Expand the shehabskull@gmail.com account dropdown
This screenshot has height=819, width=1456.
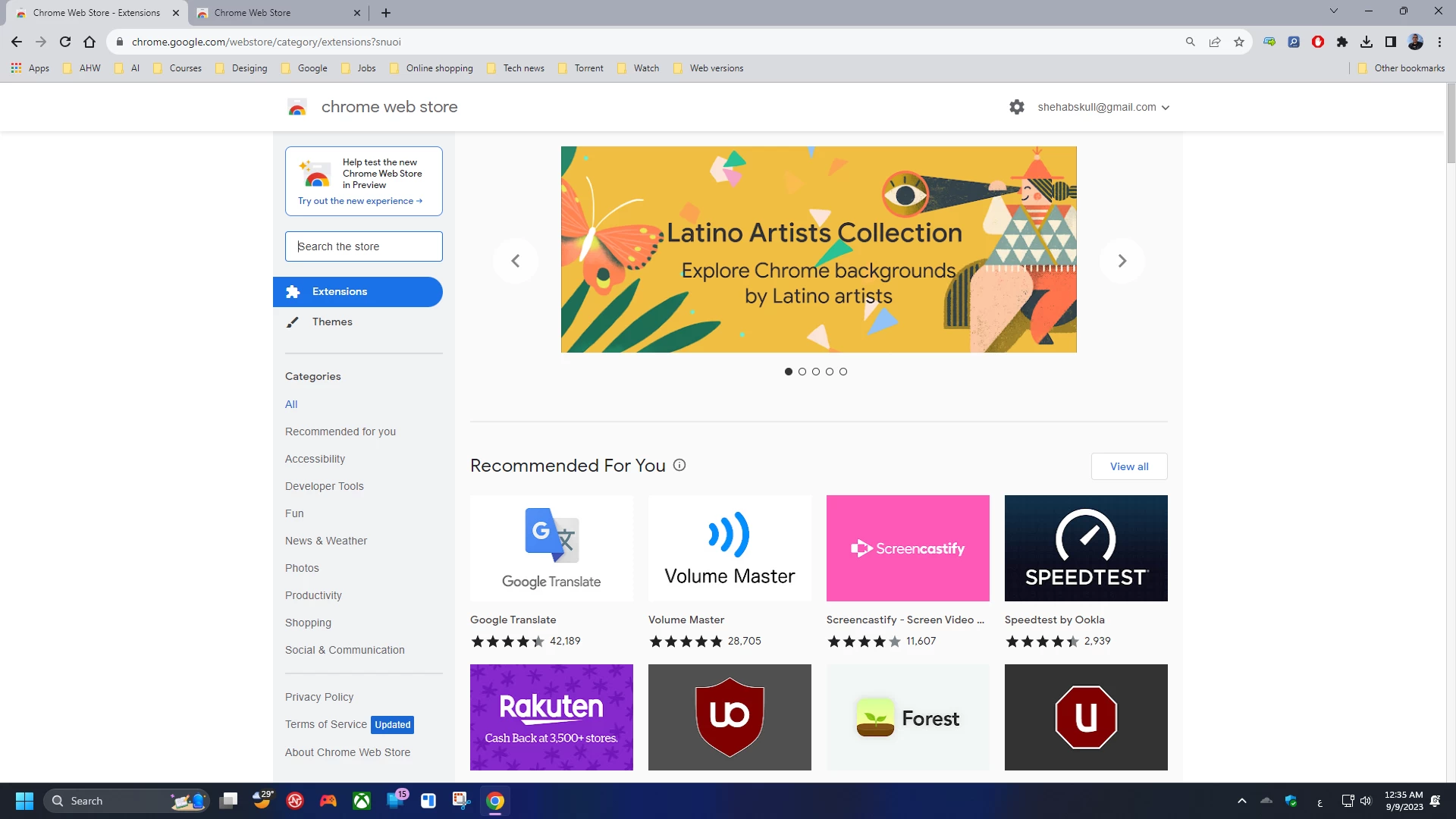[1103, 107]
